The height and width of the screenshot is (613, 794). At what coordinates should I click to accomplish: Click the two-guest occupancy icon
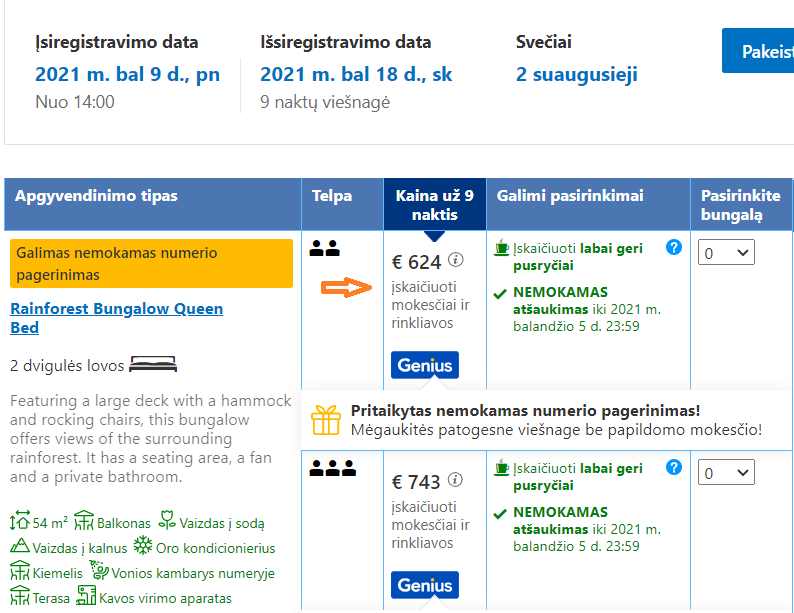[x=325, y=249]
